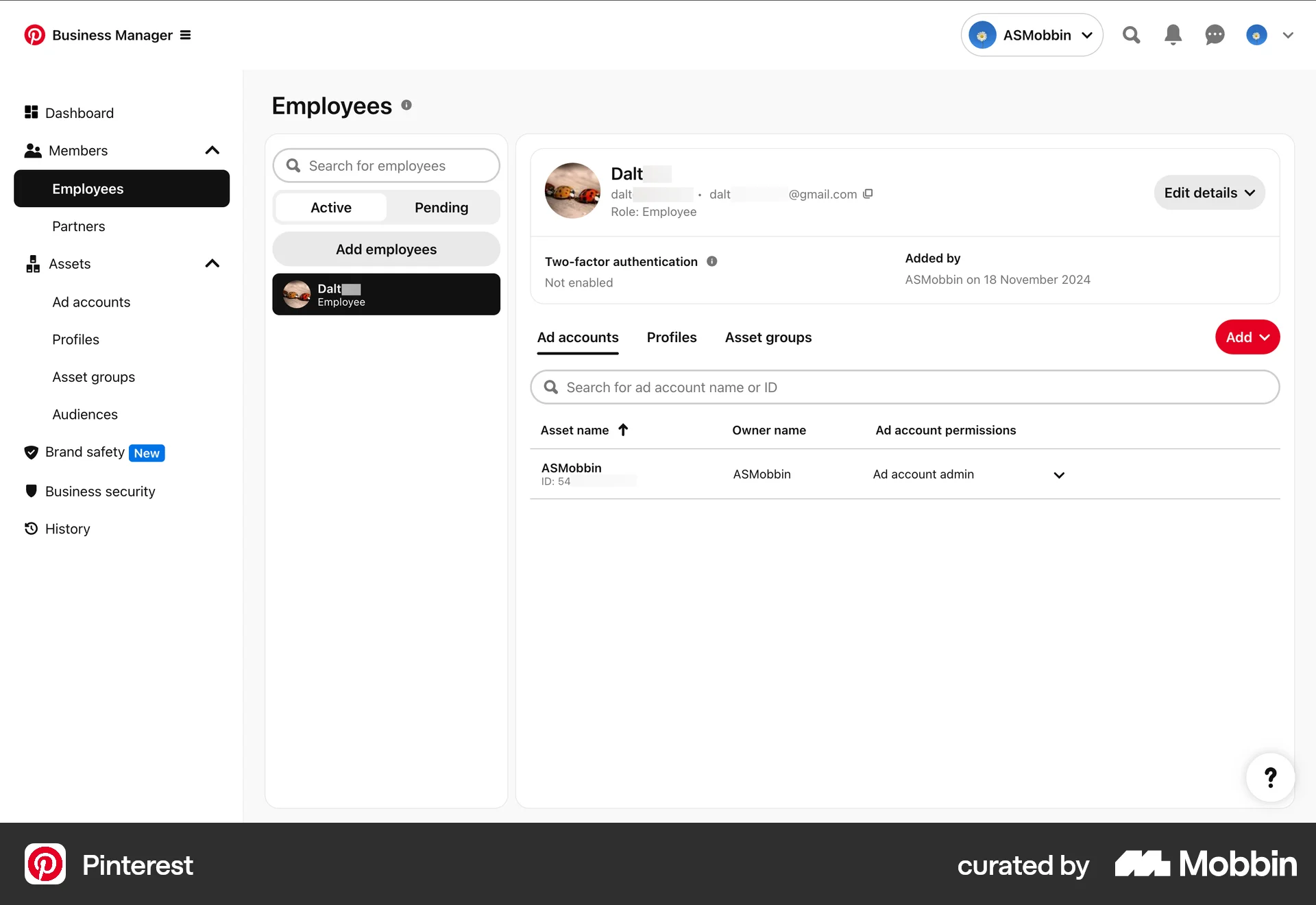Collapse the Assets section
Image resolution: width=1316 pixels, height=905 pixels.
click(212, 263)
